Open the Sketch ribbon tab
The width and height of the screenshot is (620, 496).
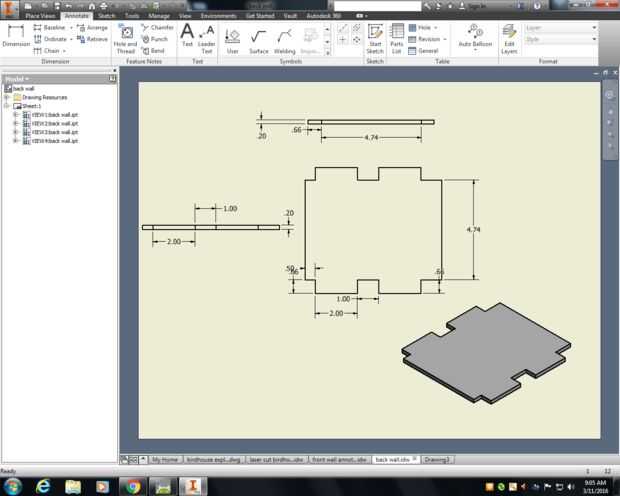coord(106,16)
